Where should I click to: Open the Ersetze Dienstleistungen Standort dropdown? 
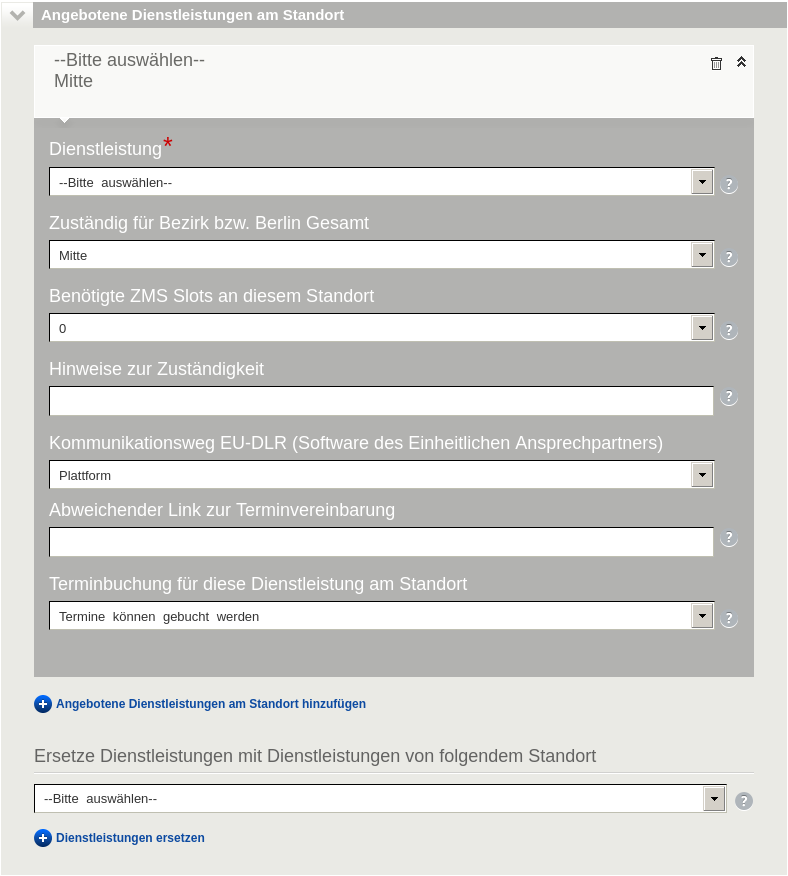tap(380, 798)
